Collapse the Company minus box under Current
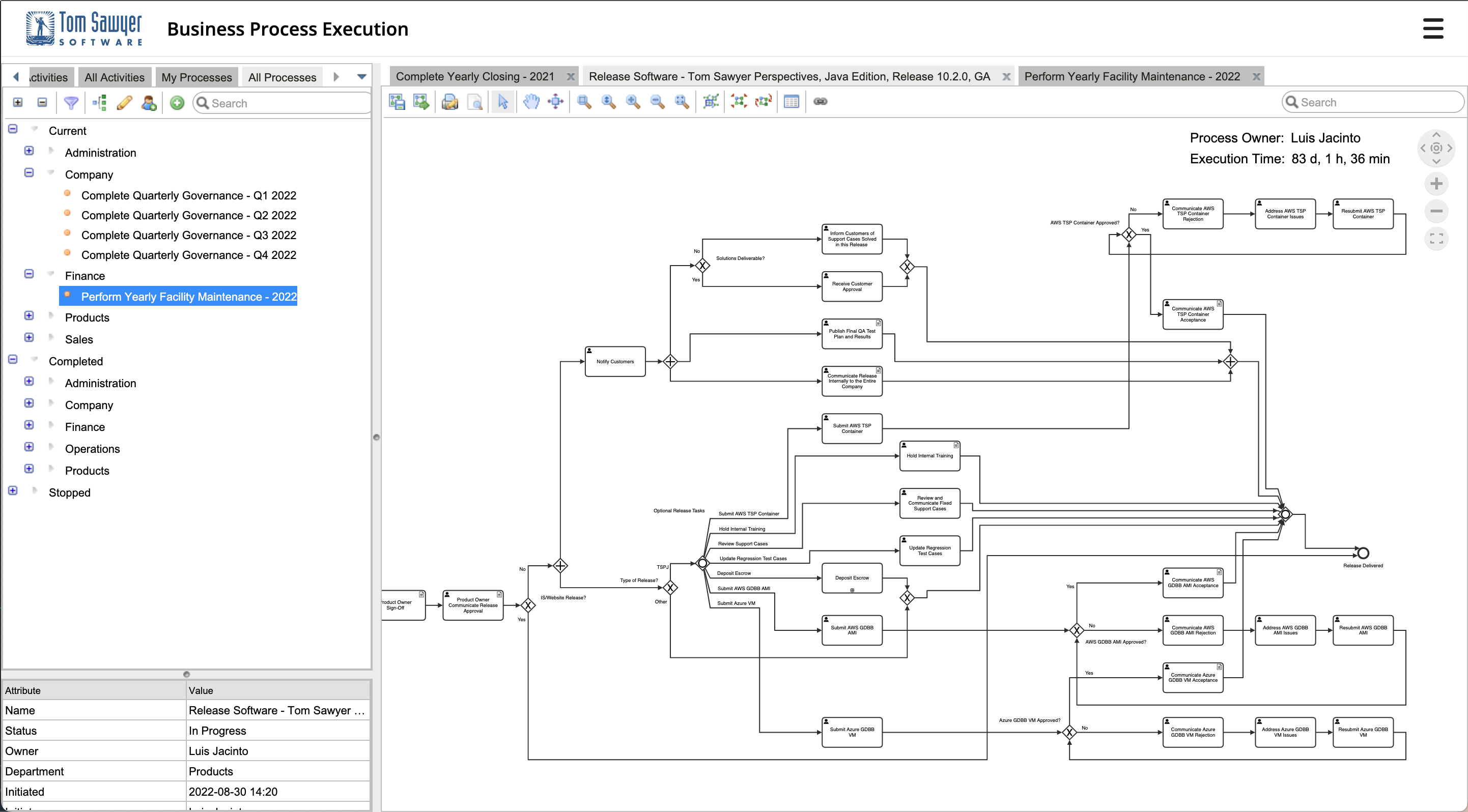Viewport: 1468px width, 812px height. [x=29, y=172]
